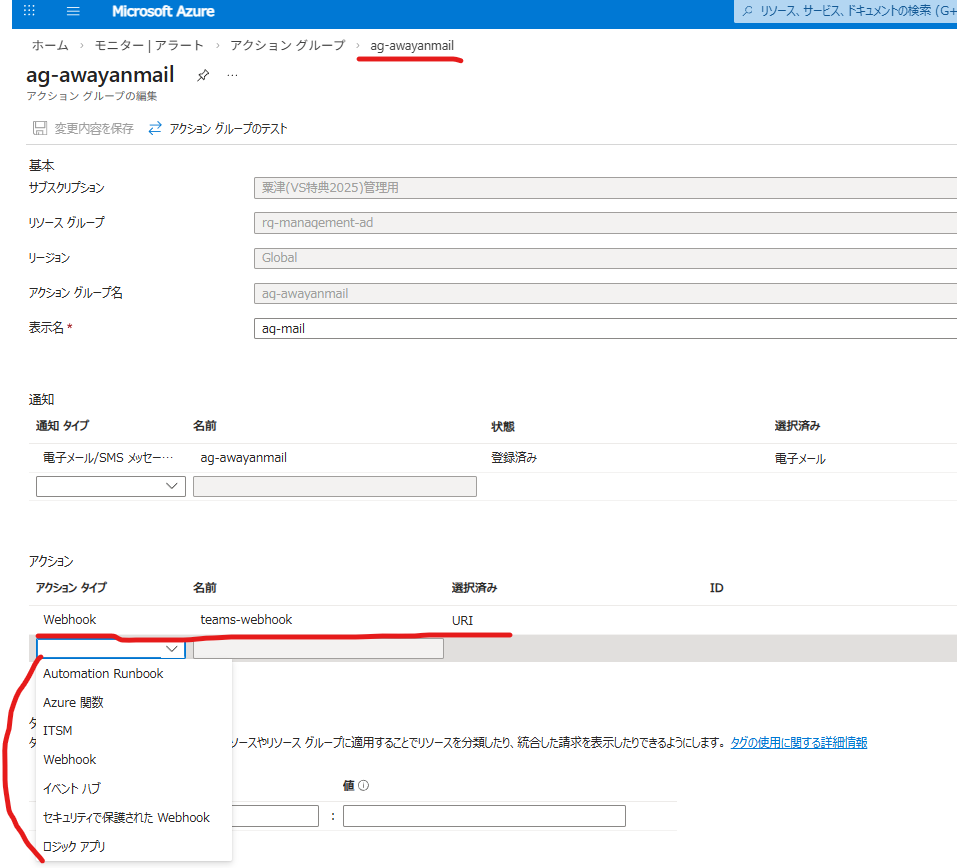Click the ID column header
957x868 pixels.
717,588
